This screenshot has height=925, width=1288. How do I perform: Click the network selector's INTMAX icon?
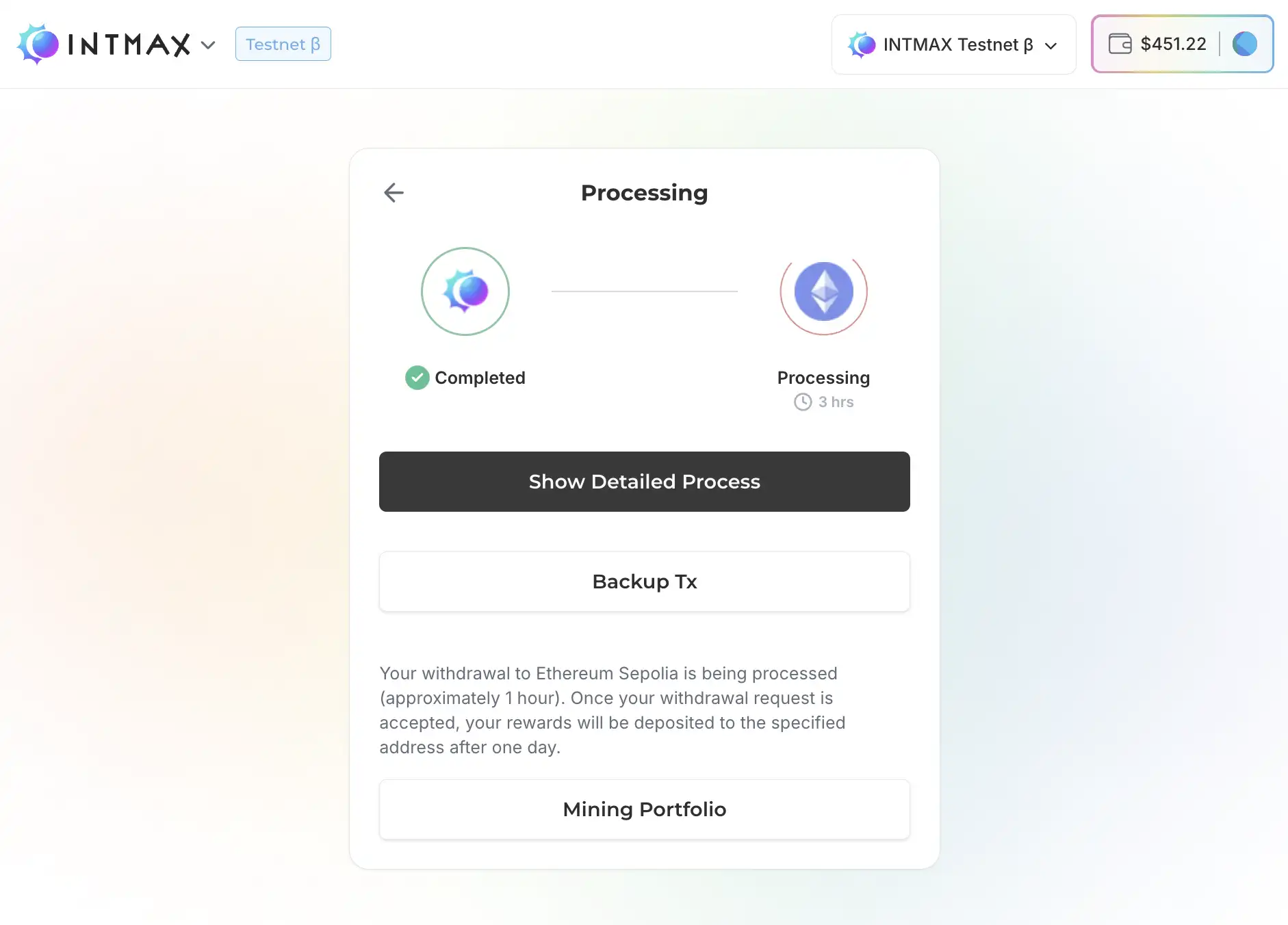(x=862, y=45)
